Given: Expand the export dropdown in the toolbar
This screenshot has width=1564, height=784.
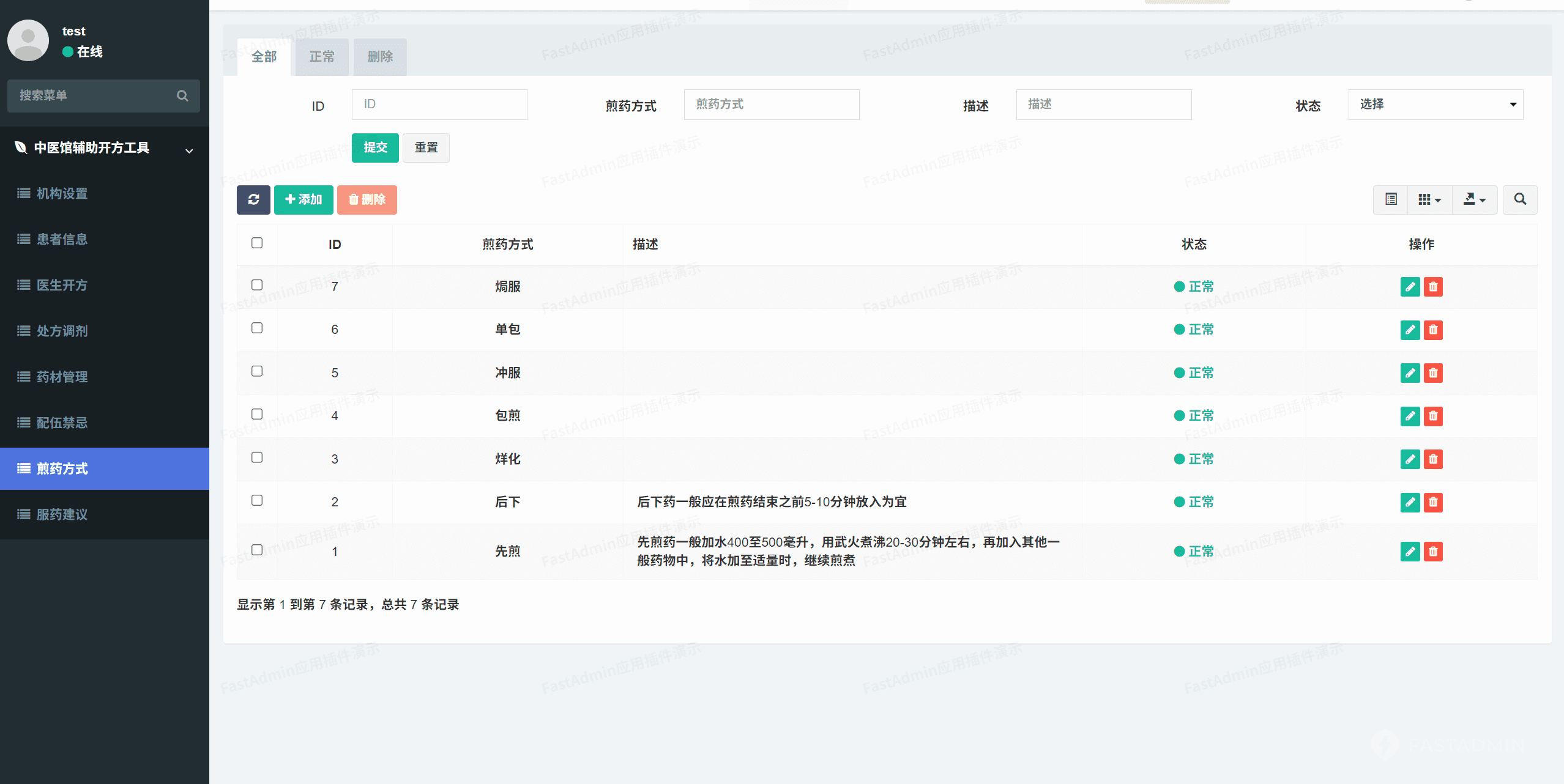Looking at the screenshot, I should point(1474,199).
